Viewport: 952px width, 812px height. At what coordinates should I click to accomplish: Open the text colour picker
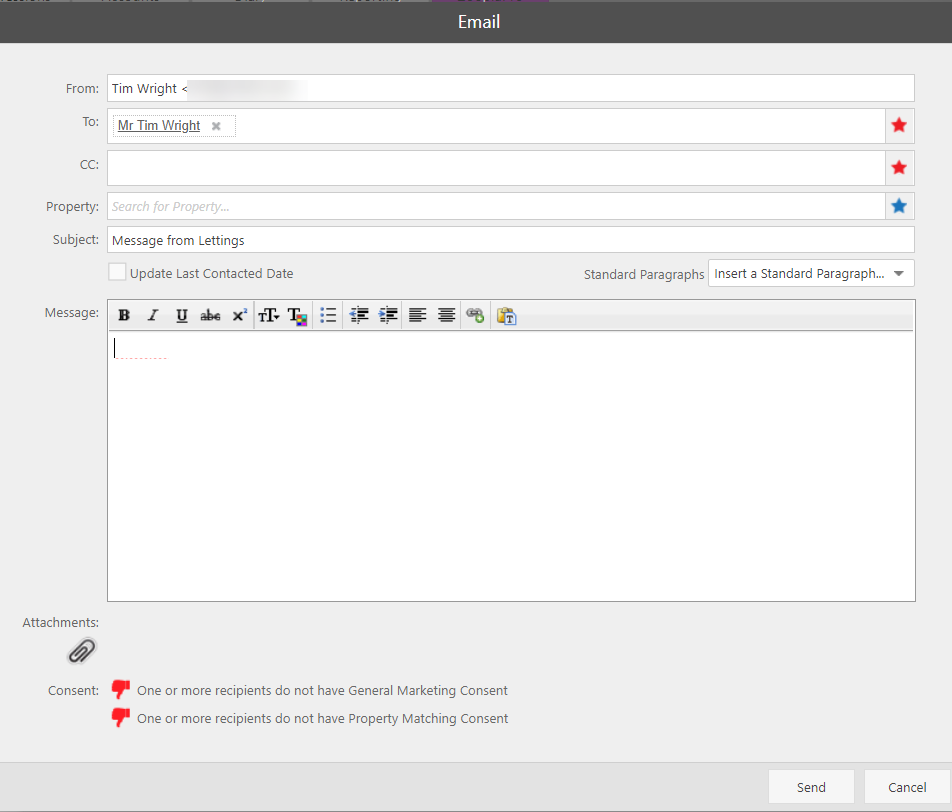pos(297,315)
